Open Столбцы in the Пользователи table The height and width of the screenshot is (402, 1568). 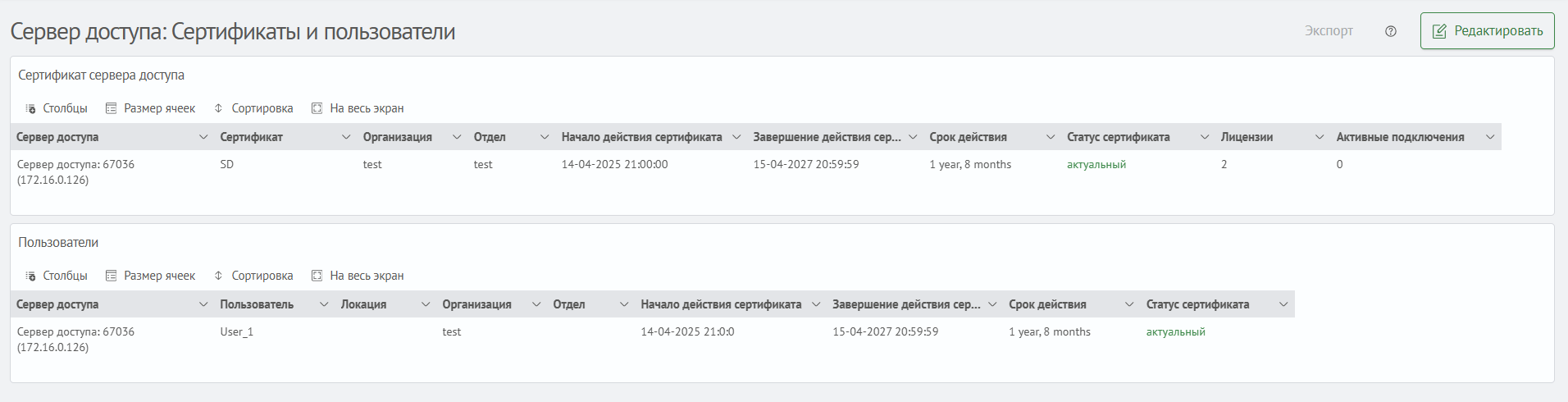(x=56, y=276)
